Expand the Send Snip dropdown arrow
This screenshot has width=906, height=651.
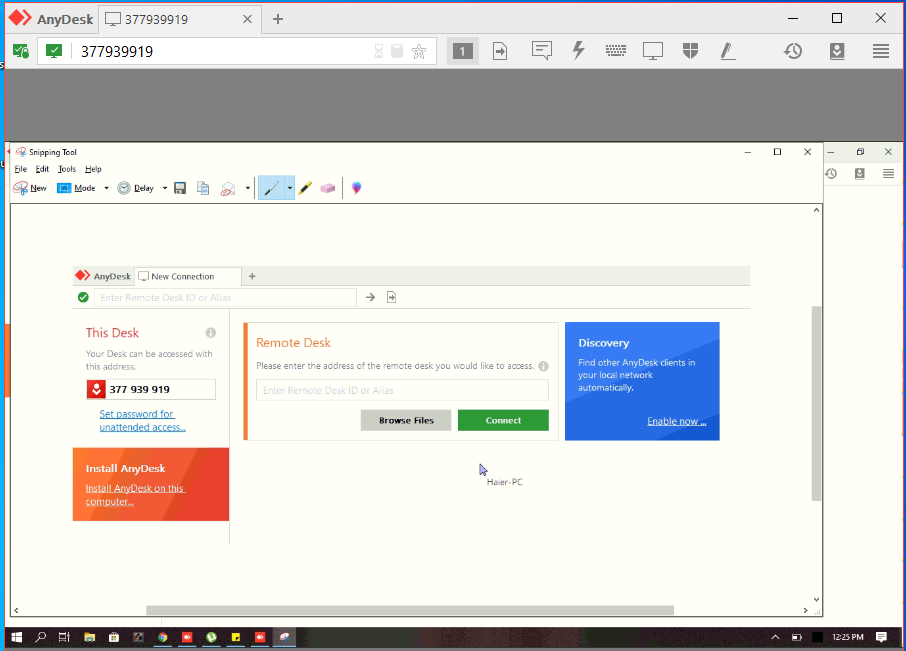248,188
